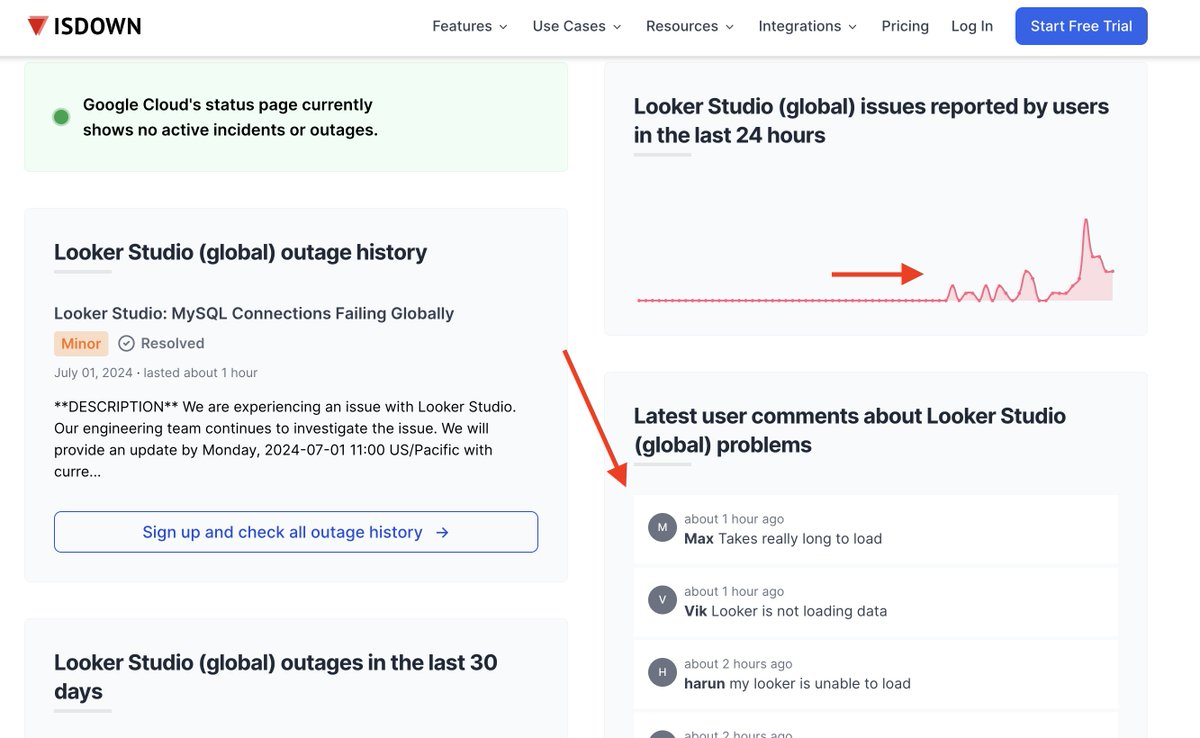Click the Start Free Trial button

point(1081,26)
